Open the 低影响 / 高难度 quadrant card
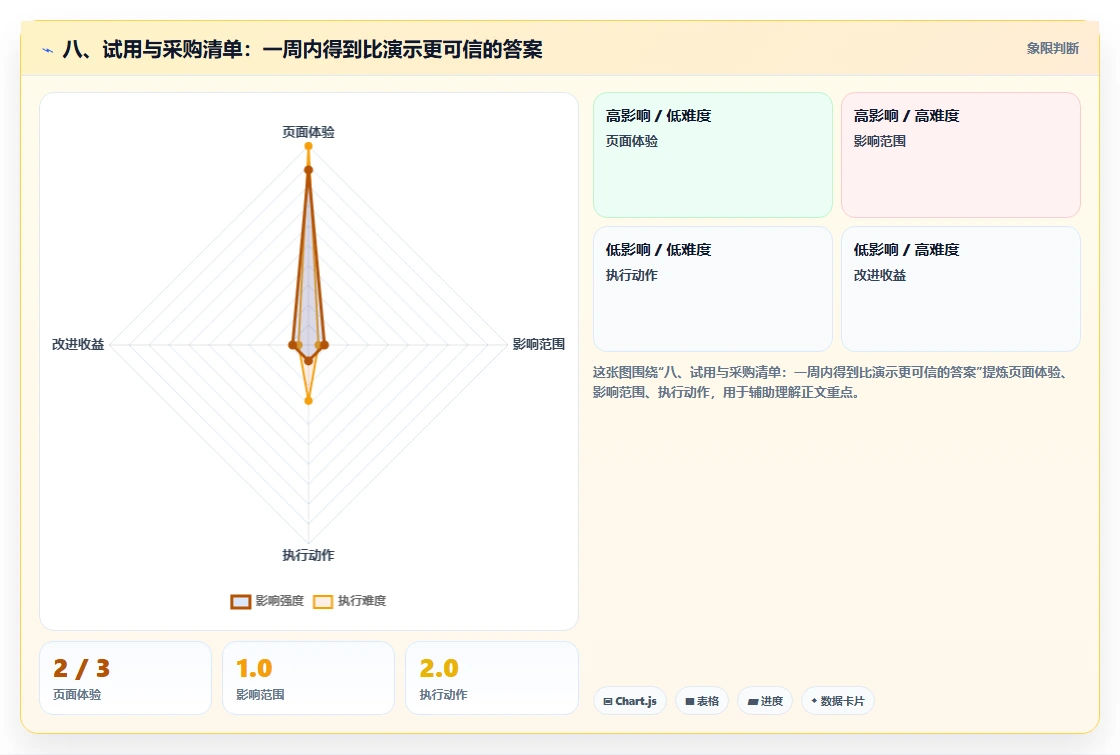Image resolution: width=1120 pixels, height=755 pixels. pyautogui.click(x=961, y=289)
